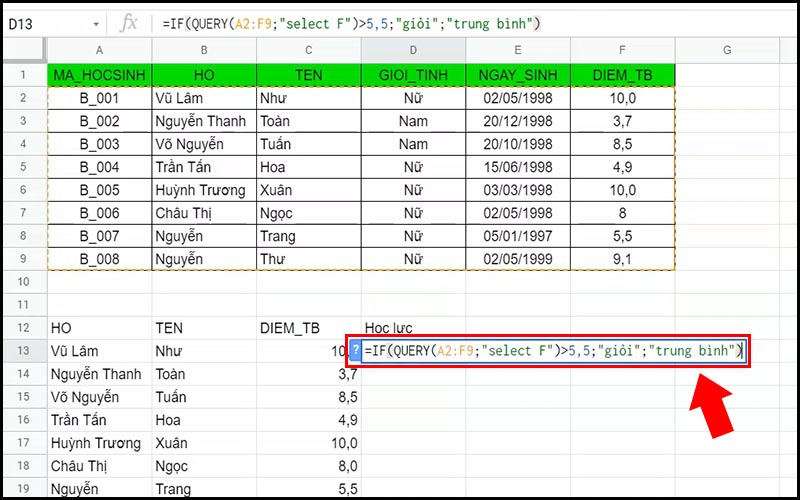Screen dimensions: 800x500
Task: Click cell B_002
Action: 99,121
